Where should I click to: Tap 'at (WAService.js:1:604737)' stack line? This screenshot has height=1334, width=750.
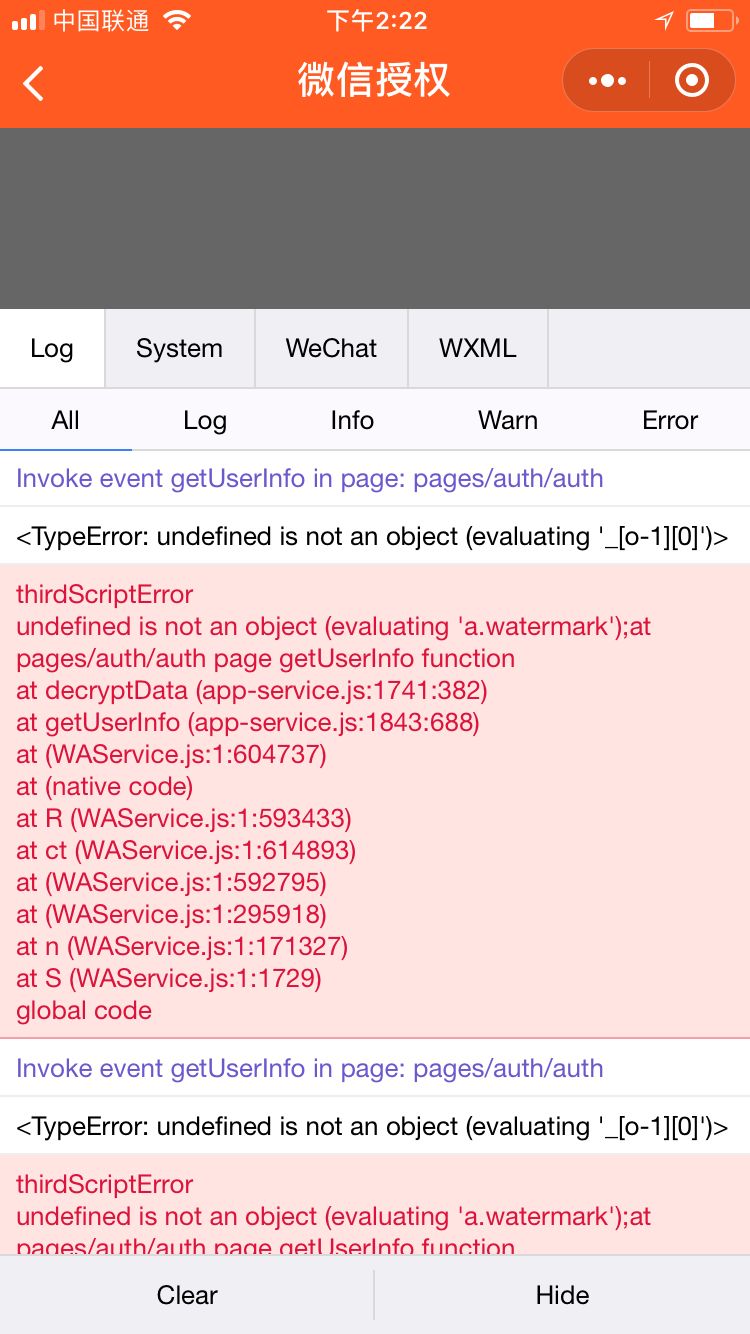(x=171, y=754)
